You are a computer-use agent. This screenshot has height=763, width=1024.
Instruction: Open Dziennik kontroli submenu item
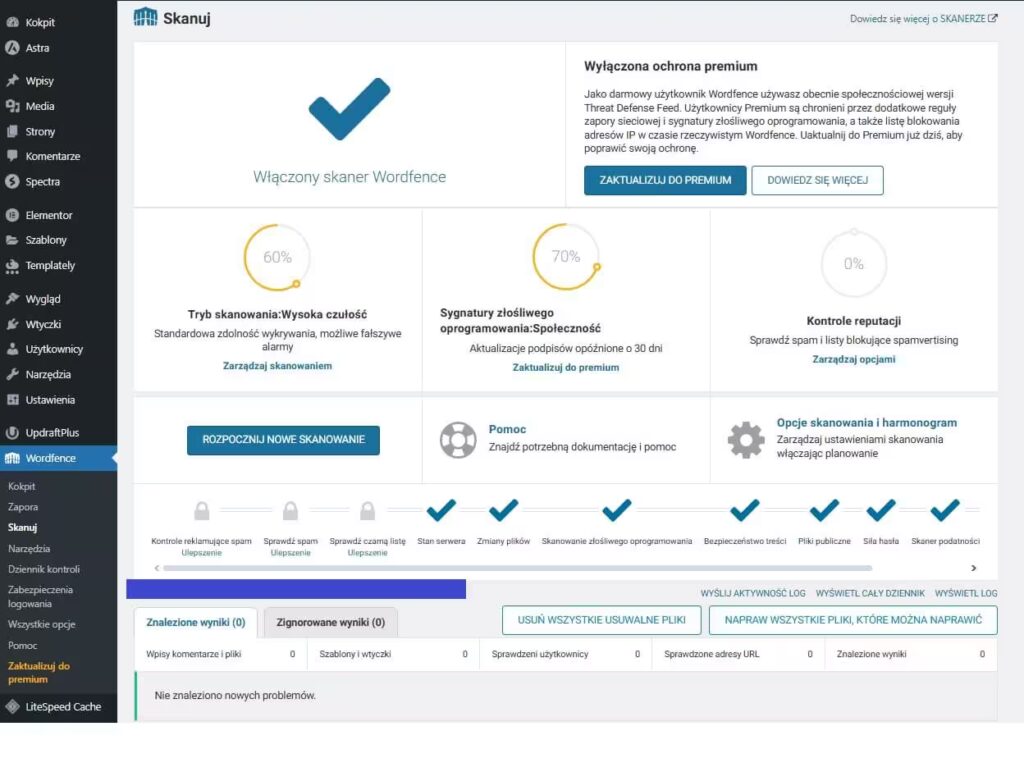(44, 569)
